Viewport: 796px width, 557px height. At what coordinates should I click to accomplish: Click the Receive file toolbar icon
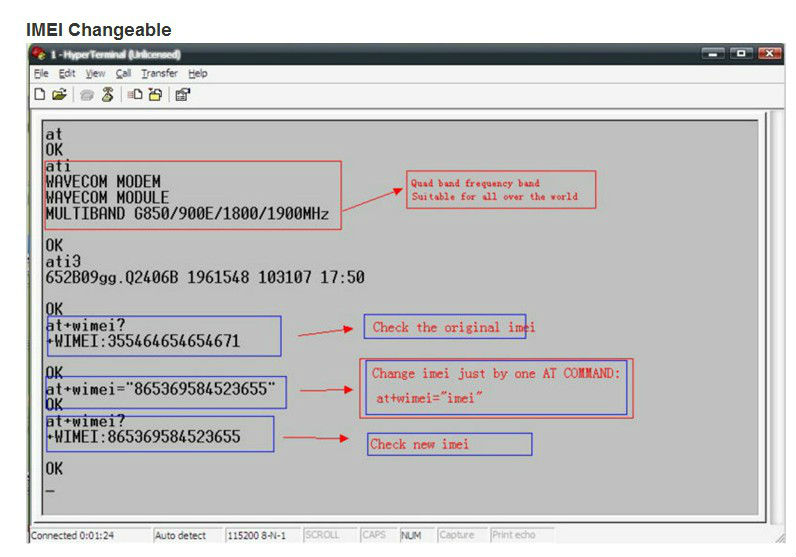tap(155, 94)
